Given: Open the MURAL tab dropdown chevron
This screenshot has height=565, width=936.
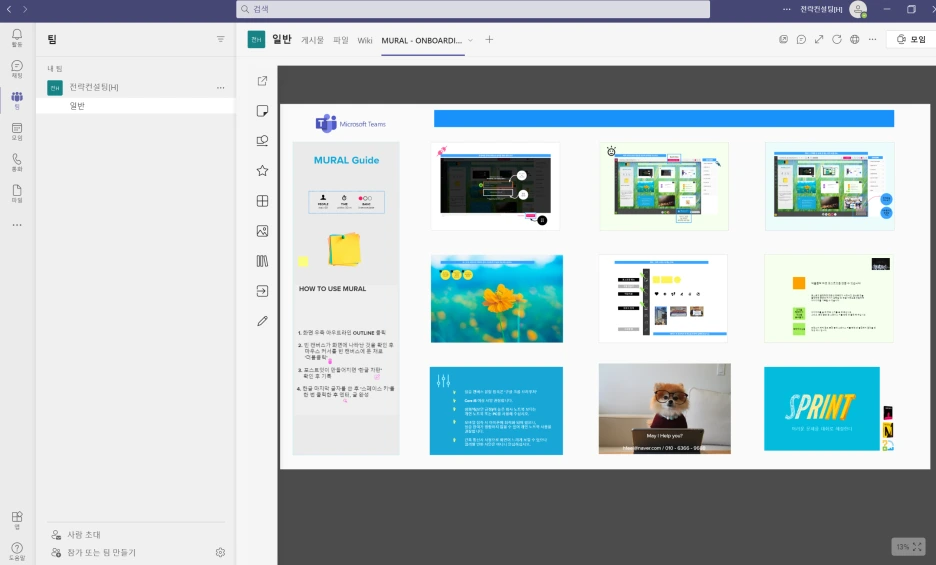Looking at the screenshot, I should [x=470, y=40].
